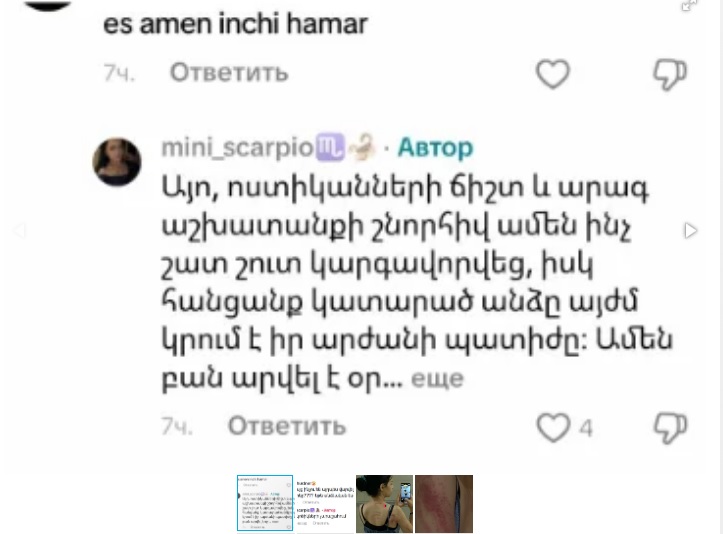
Task: Click thumbs-down icon on mini_scarpio's comment
Action: coord(670,428)
